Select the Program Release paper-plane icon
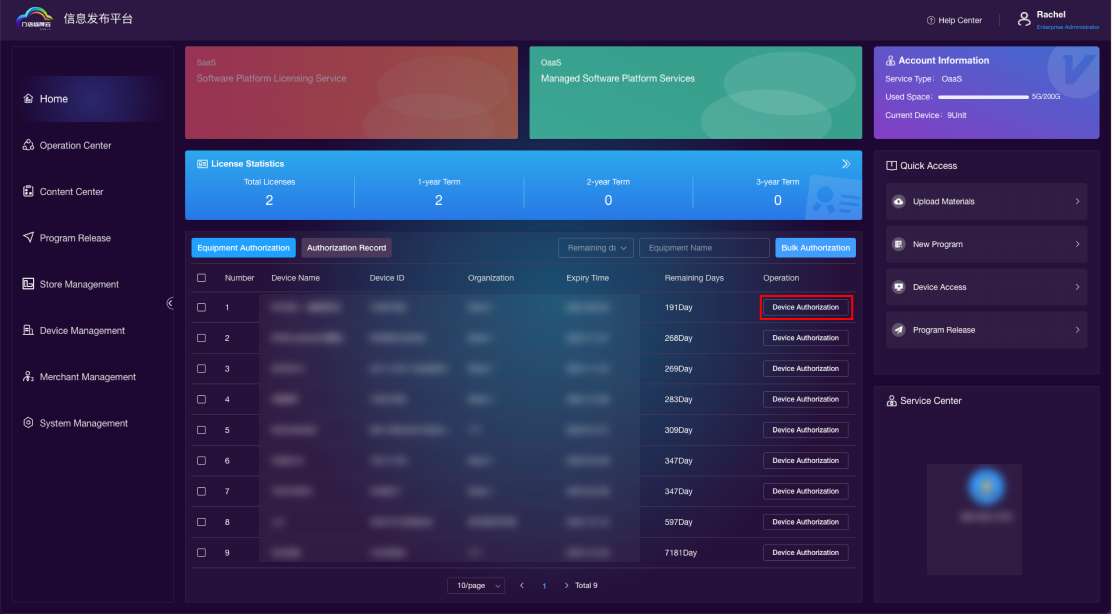This screenshot has height=614, width=1112. 28,238
